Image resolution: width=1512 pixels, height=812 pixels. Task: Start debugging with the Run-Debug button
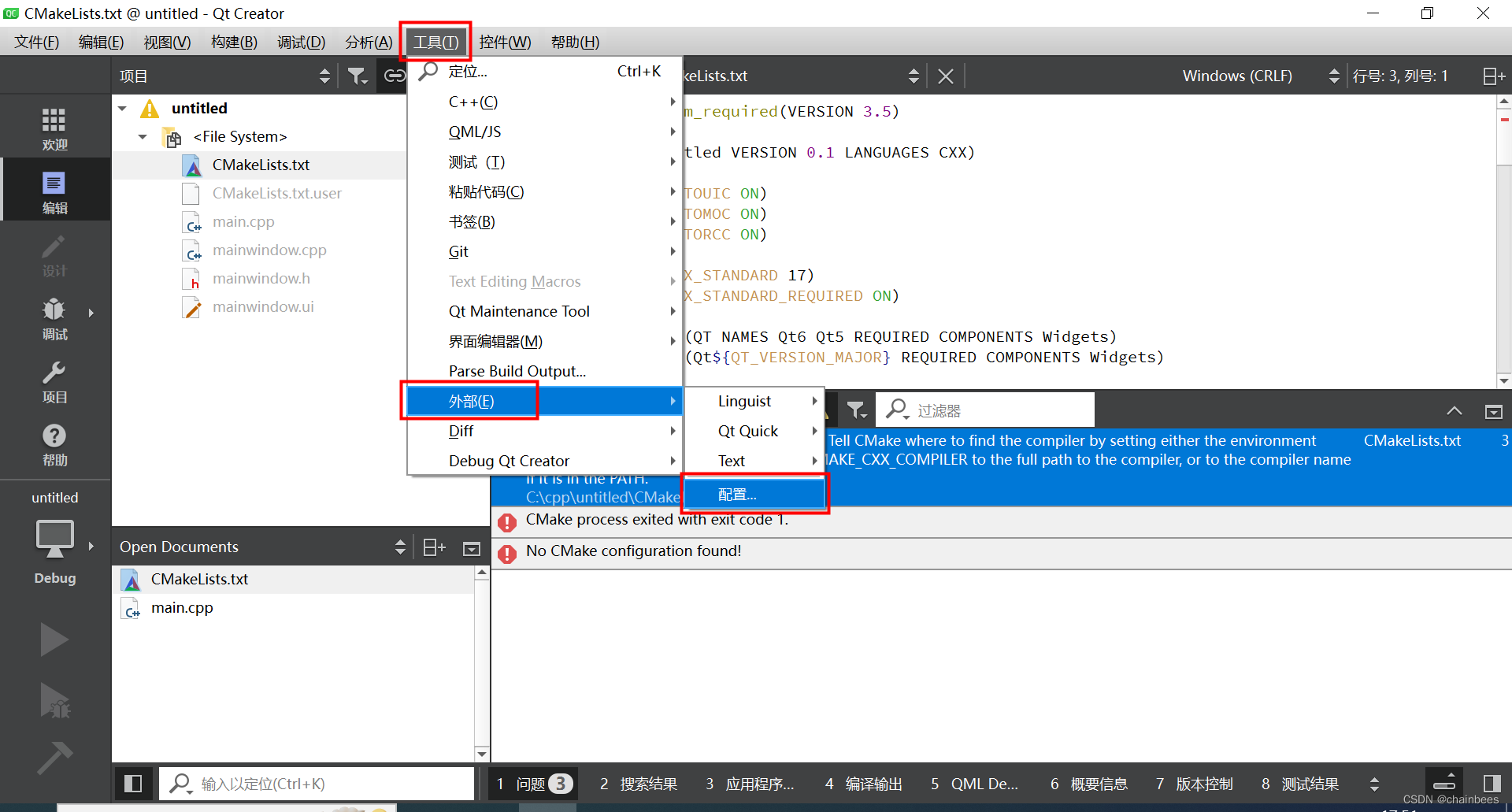[54, 699]
